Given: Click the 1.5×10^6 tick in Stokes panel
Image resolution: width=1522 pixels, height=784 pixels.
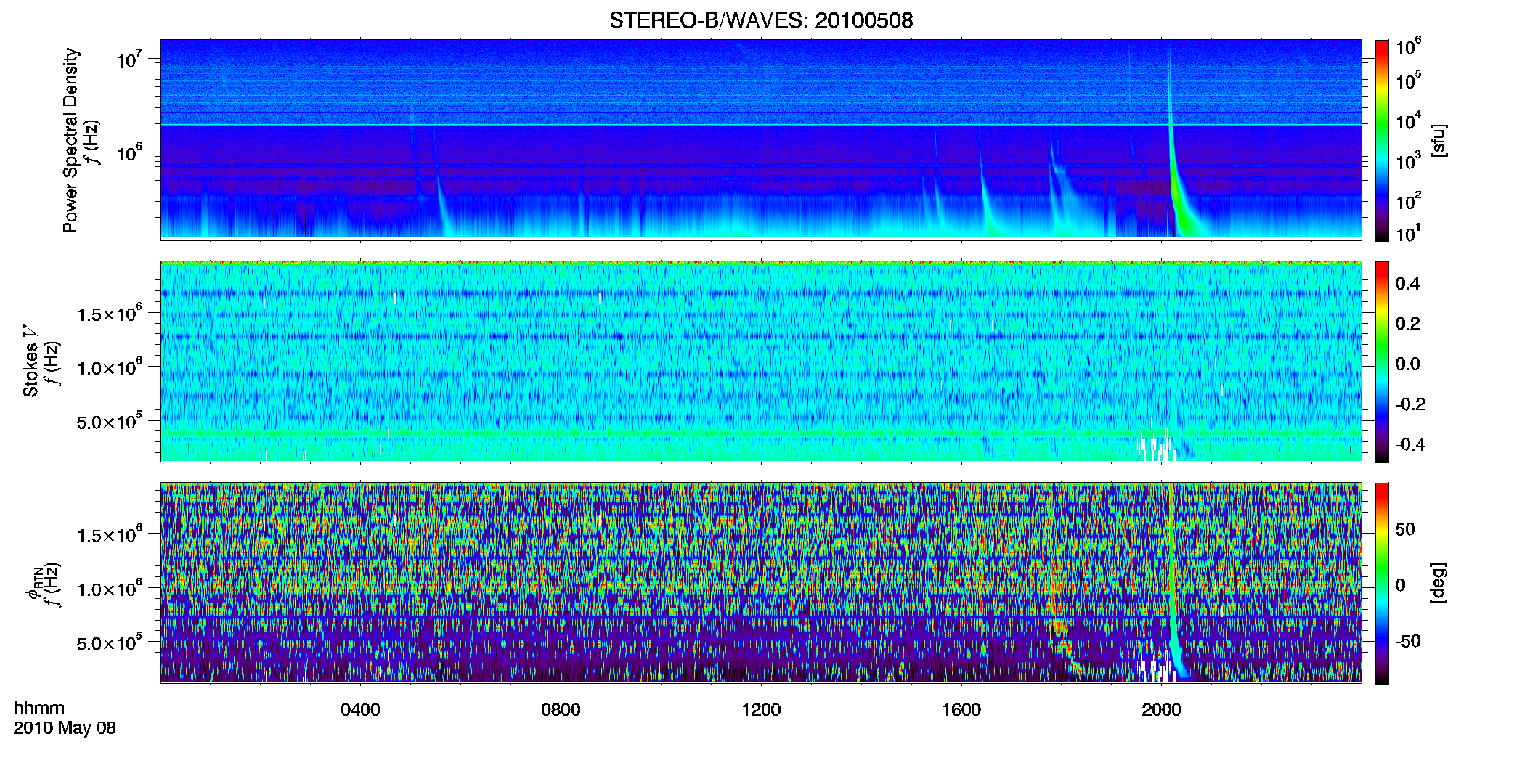Looking at the screenshot, I should (x=110, y=314).
